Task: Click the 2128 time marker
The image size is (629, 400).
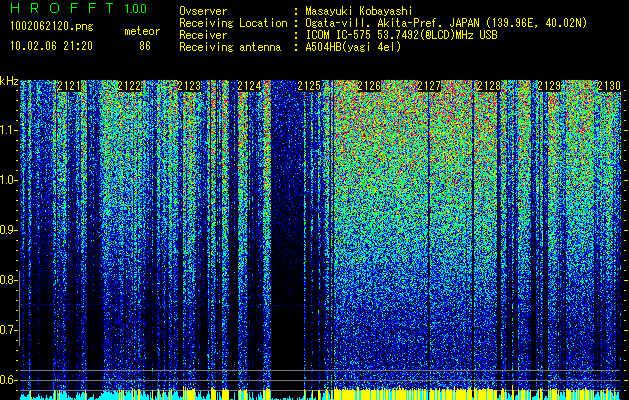Action: (489, 86)
